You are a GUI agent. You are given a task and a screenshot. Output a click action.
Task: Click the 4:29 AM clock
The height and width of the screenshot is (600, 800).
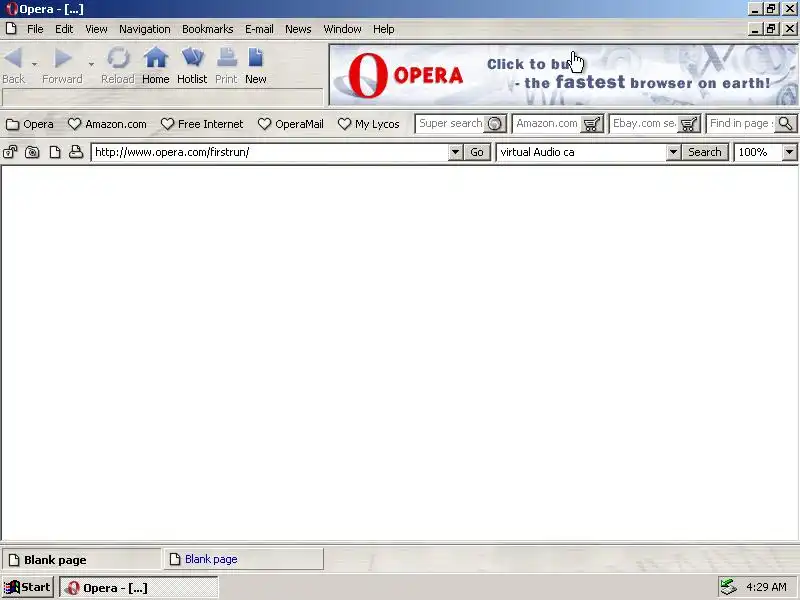tap(766, 587)
